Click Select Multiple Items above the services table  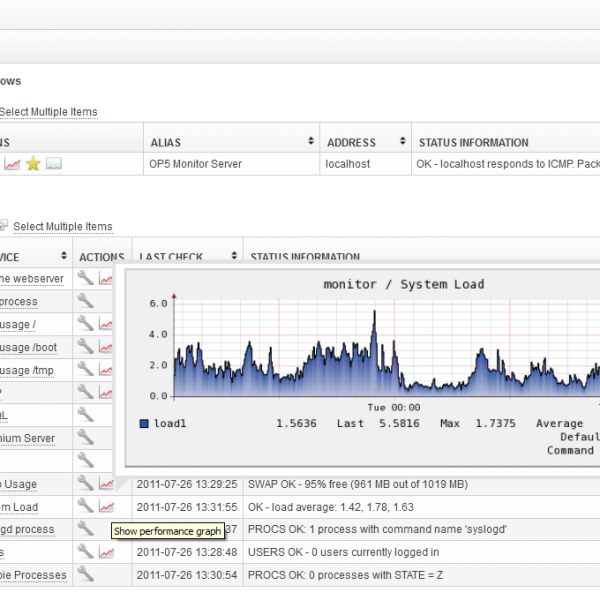coord(62,227)
